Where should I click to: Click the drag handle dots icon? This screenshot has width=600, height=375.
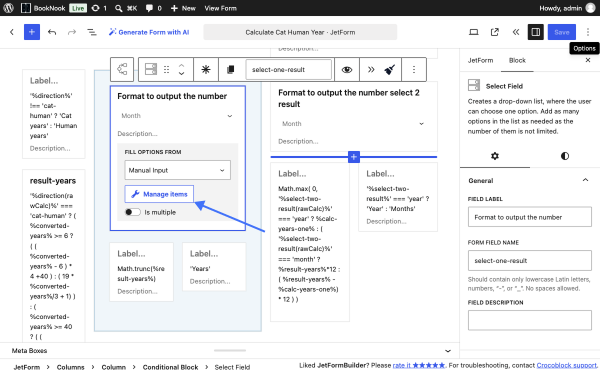(x=166, y=69)
